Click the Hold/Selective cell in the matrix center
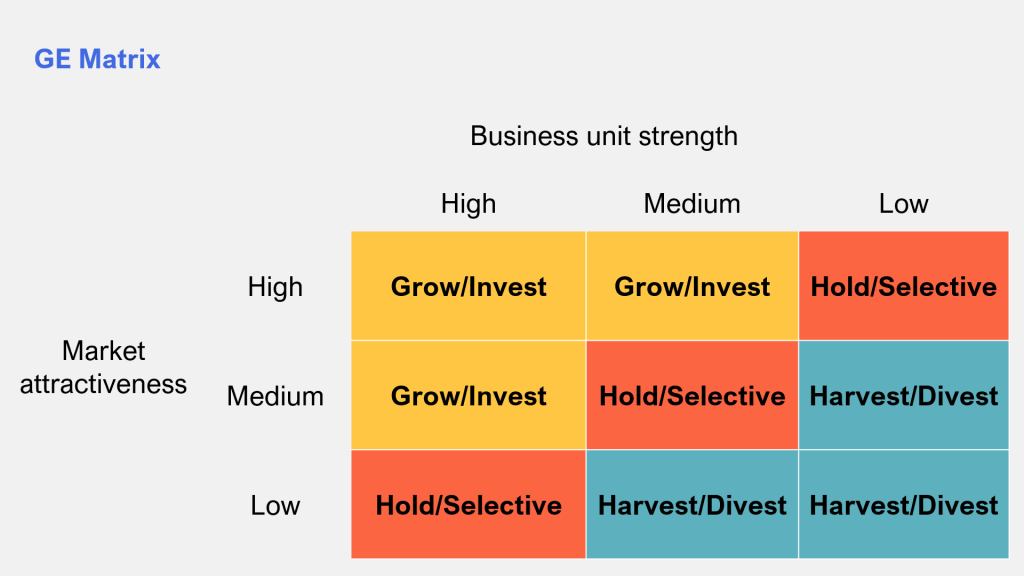The image size is (1024, 576). click(692, 396)
